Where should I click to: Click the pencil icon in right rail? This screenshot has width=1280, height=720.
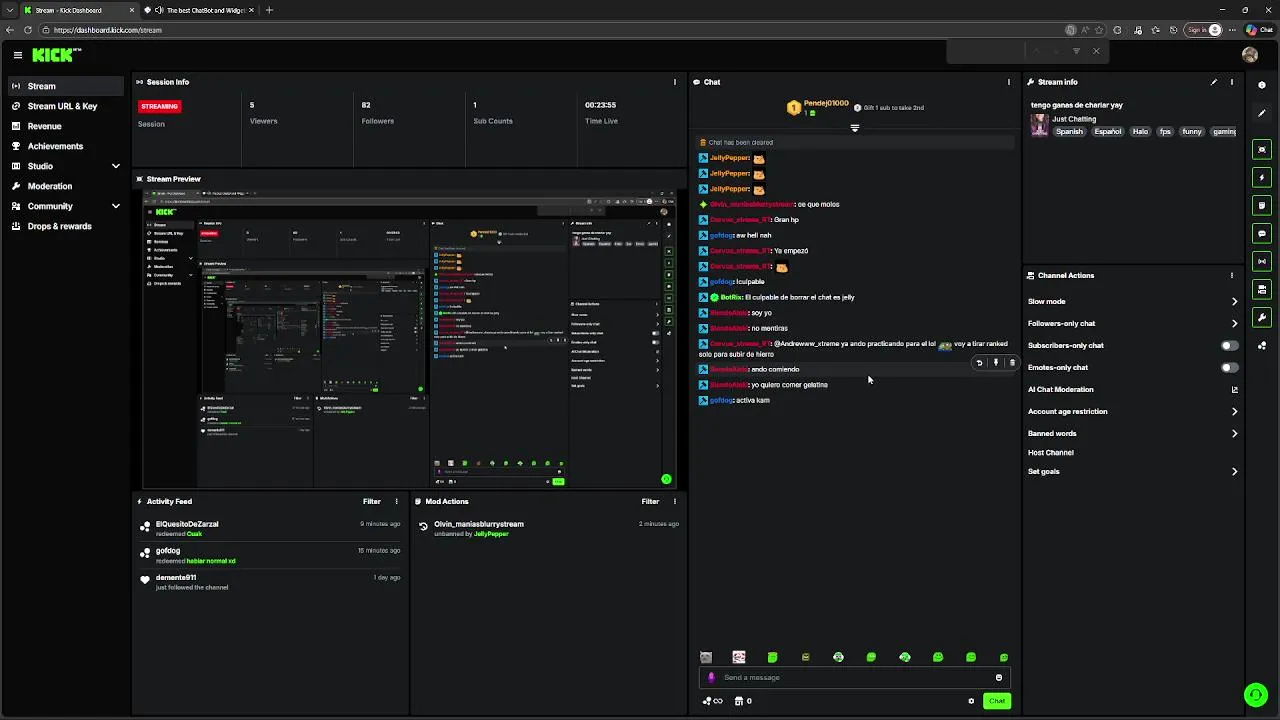[x=1262, y=113]
